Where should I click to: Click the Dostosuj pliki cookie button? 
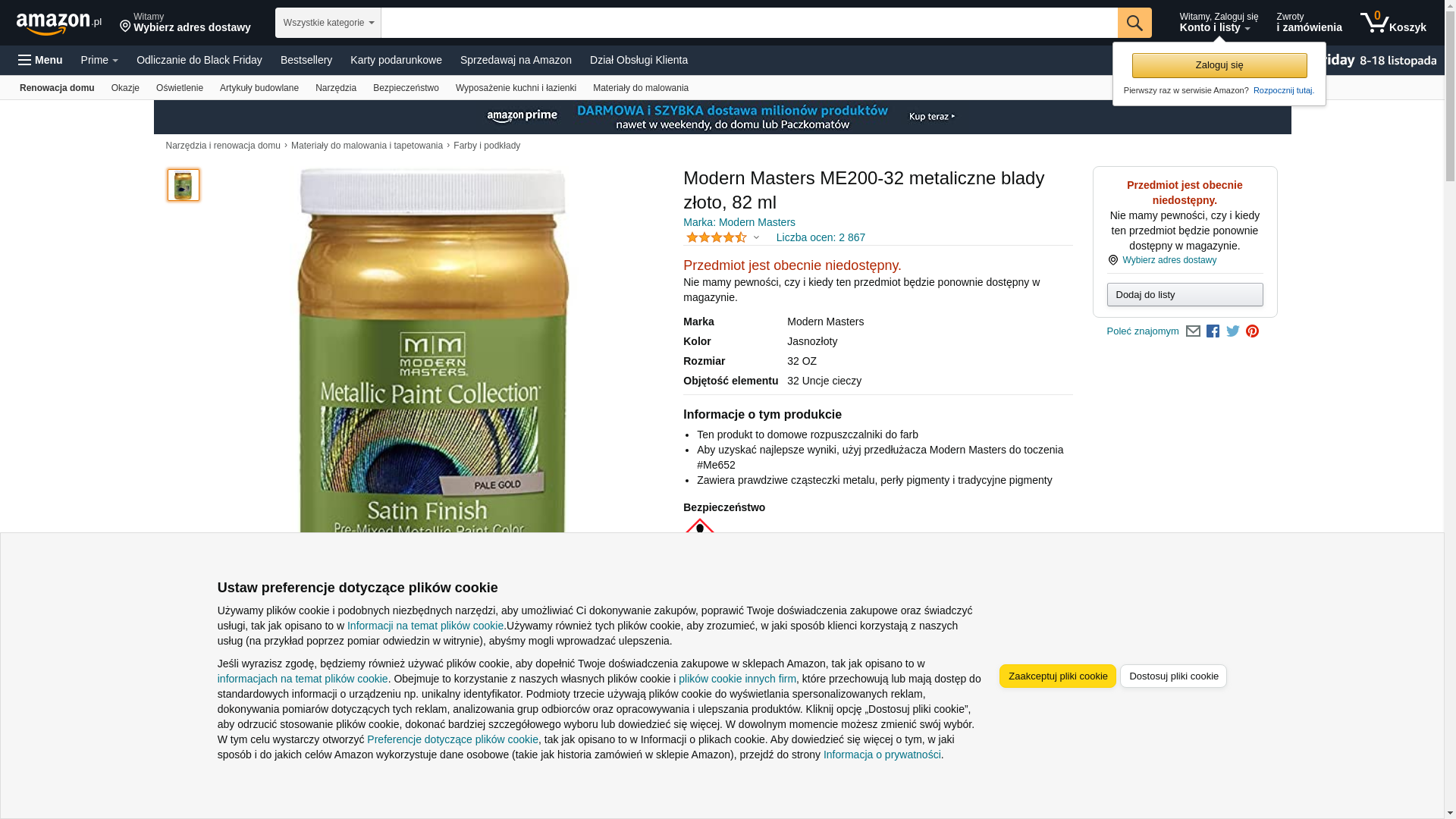coord(1173,676)
